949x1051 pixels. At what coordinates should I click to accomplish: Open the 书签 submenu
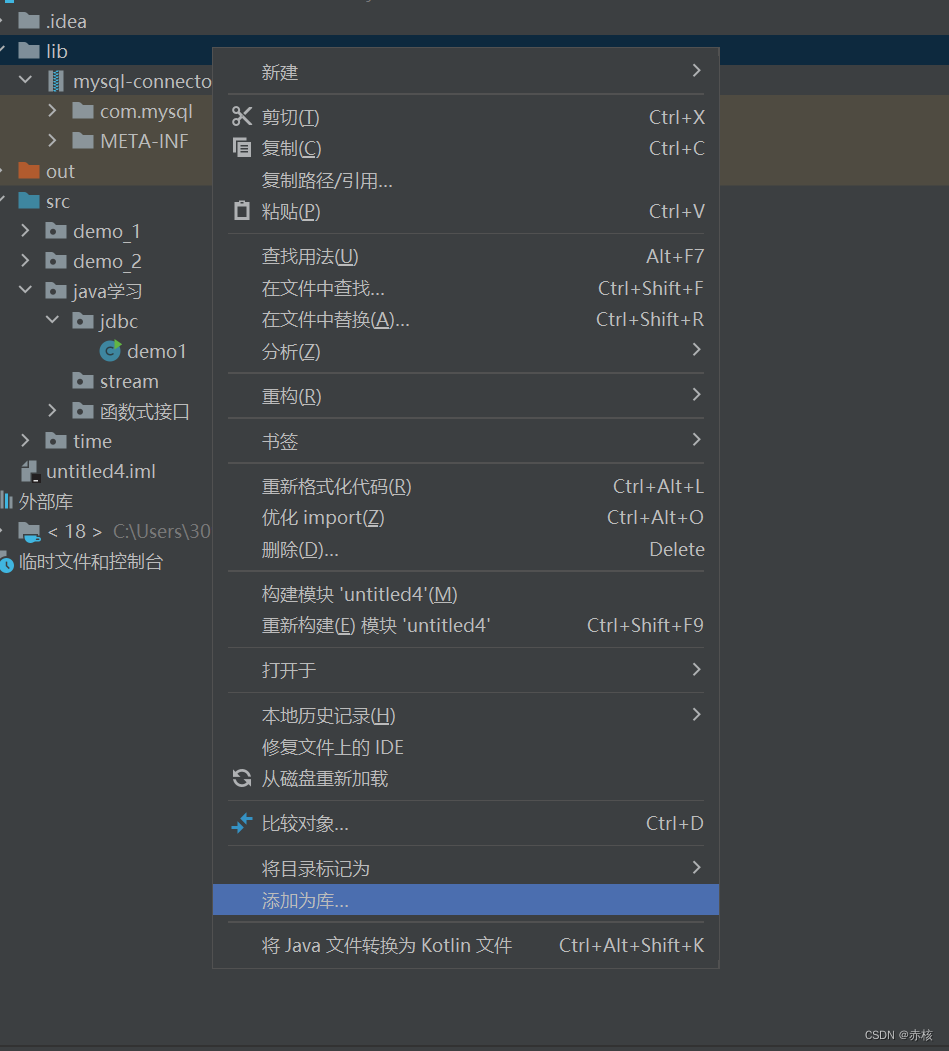click(466, 441)
